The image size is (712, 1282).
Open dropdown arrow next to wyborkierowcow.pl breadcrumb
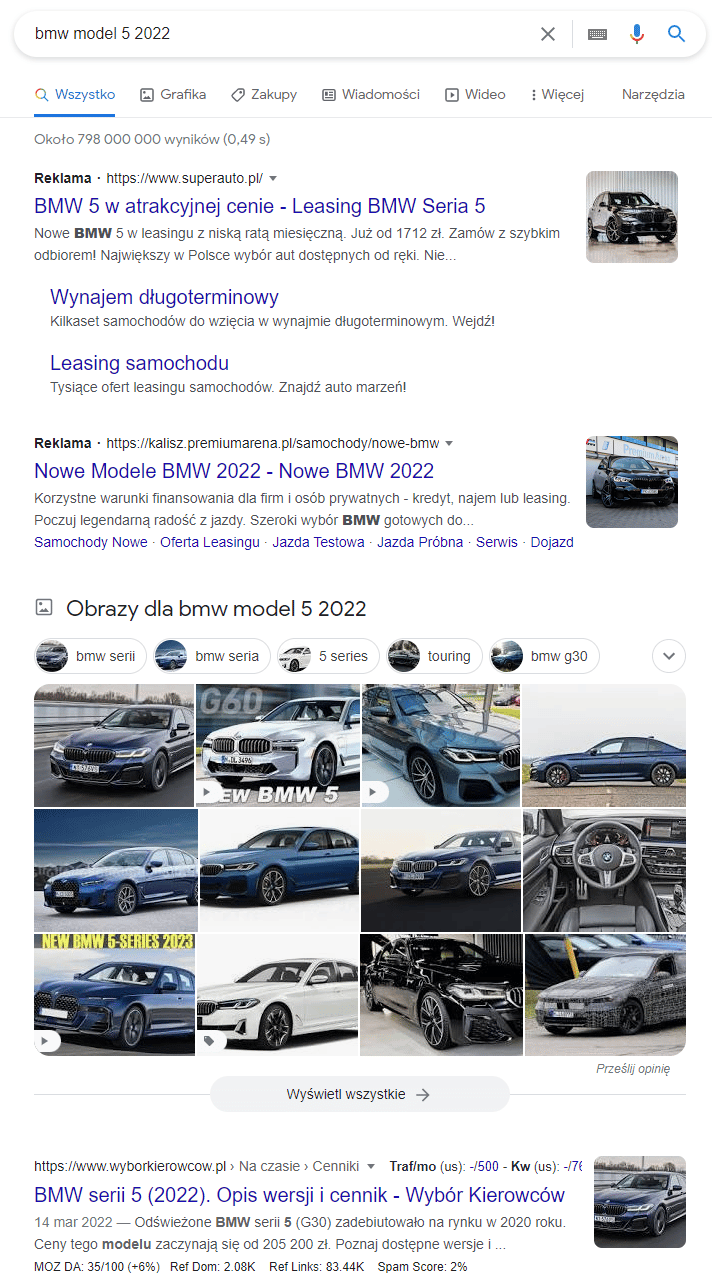tap(371, 1166)
